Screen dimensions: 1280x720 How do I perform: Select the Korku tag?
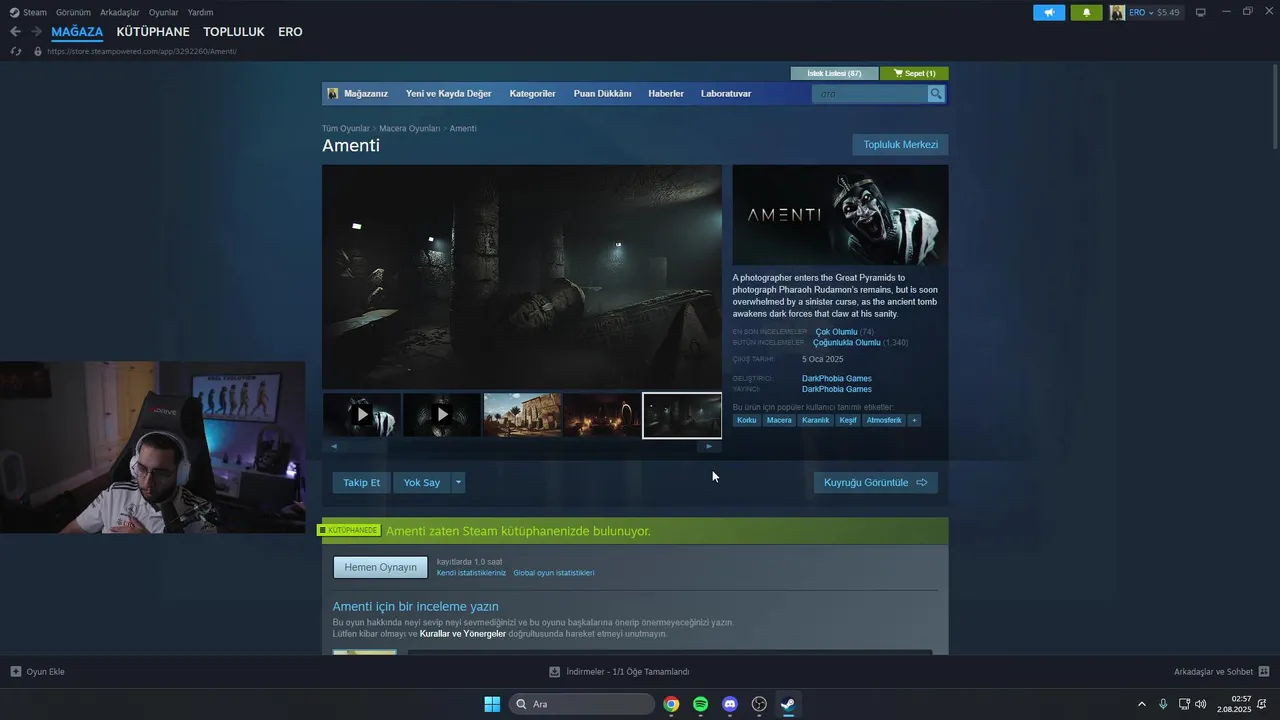(x=747, y=420)
